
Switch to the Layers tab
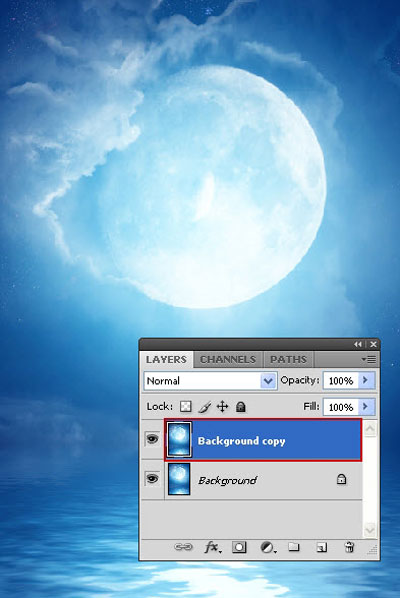[x=166, y=360]
